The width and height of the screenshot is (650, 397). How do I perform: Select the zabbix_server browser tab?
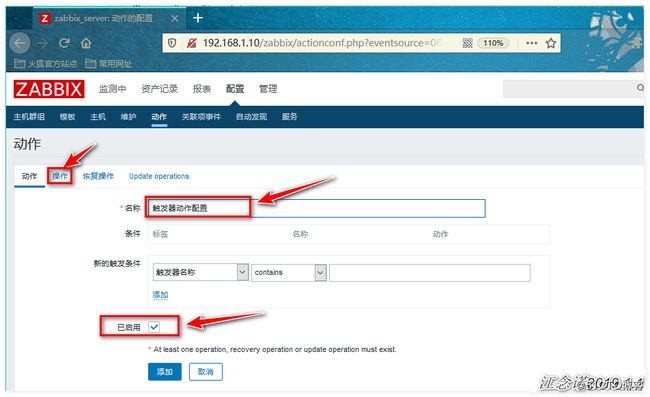click(108, 18)
